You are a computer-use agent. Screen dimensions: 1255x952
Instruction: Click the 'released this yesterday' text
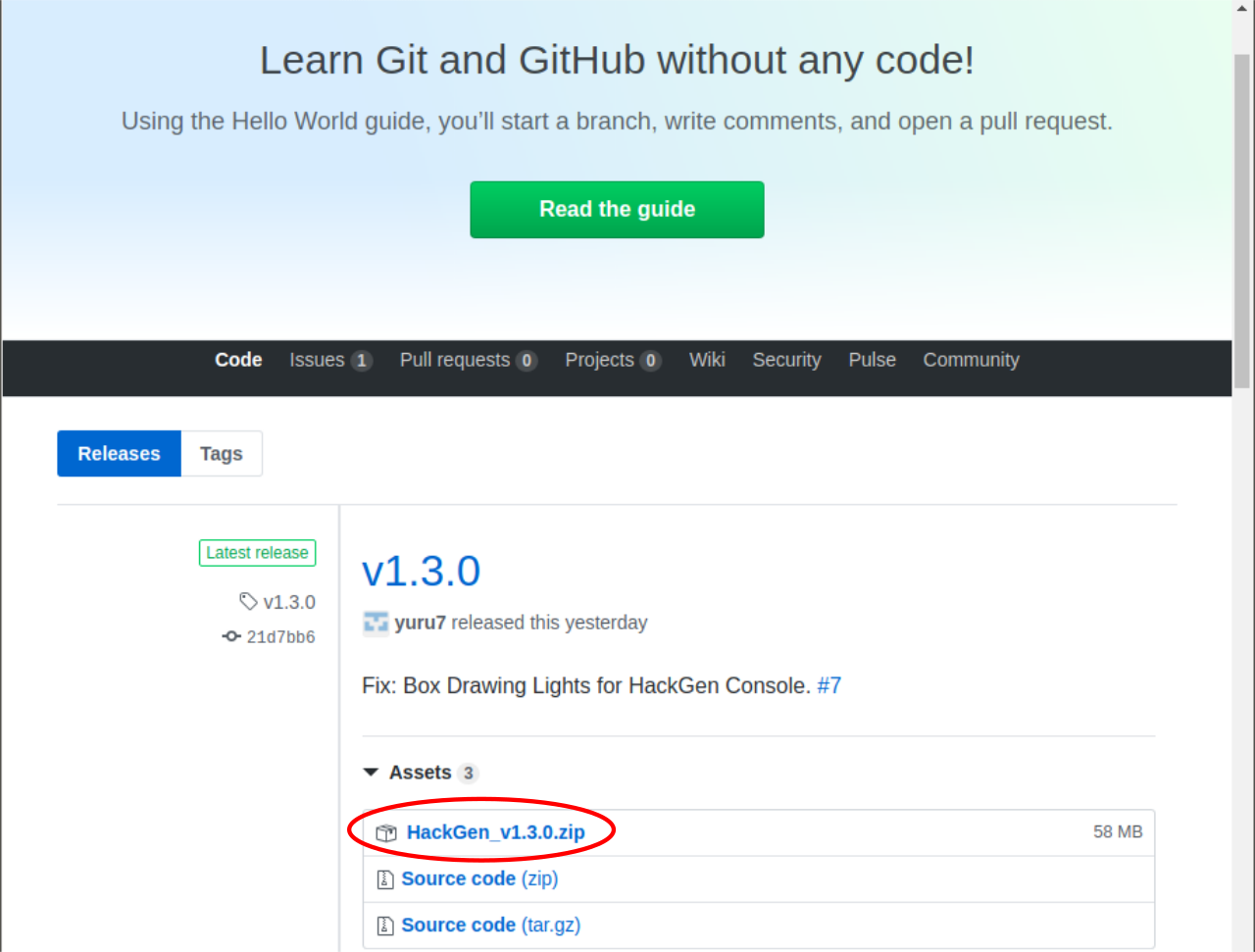point(549,623)
